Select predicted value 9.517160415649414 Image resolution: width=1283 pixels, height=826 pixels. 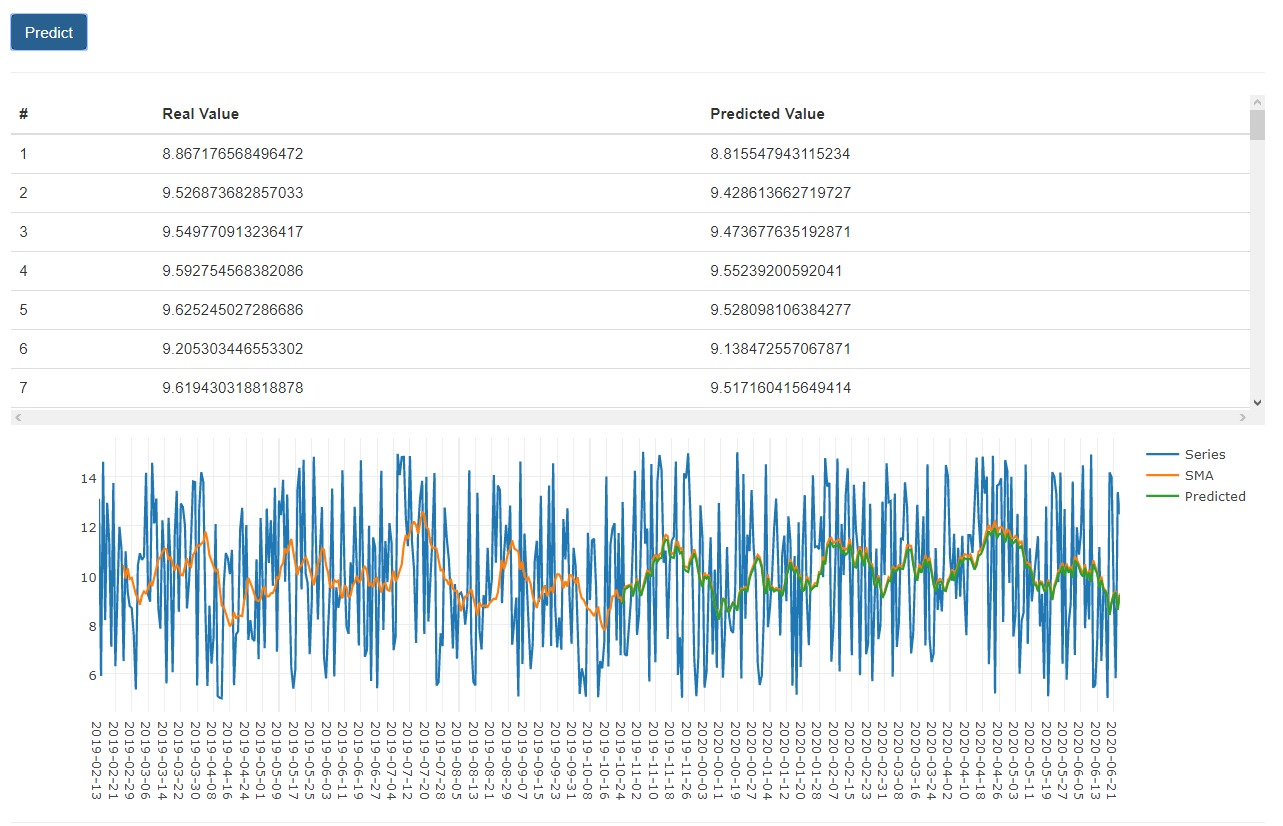tap(781, 388)
